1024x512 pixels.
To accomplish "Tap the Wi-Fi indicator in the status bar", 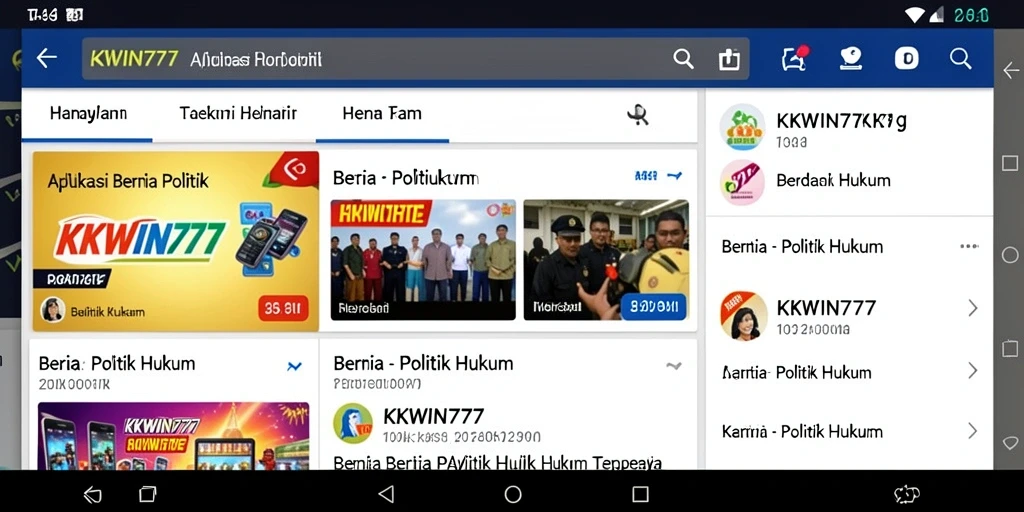I will (x=915, y=14).
